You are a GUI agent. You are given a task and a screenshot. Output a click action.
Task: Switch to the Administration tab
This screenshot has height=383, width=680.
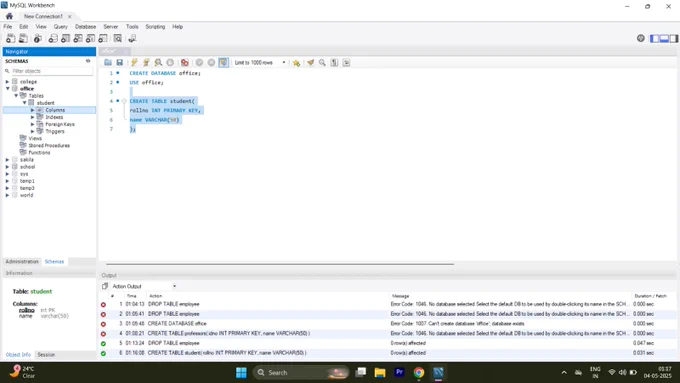pyautogui.click(x=22, y=262)
